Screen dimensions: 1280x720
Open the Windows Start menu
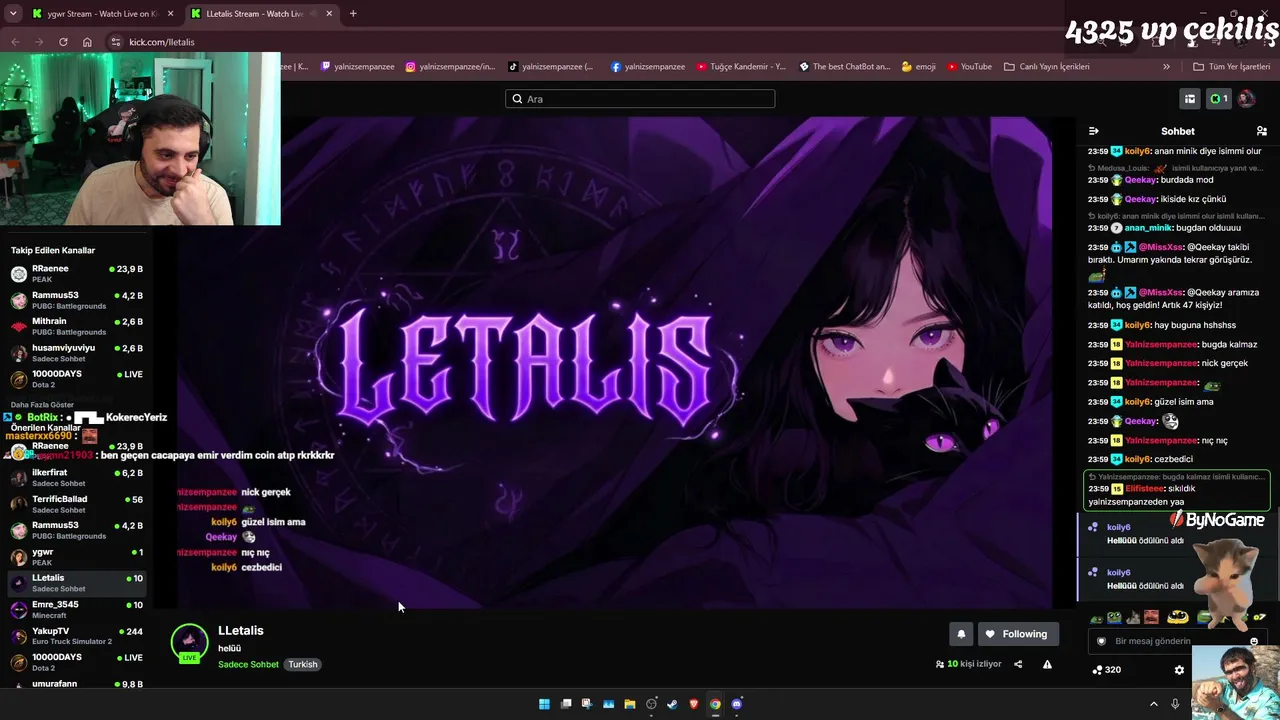click(544, 704)
